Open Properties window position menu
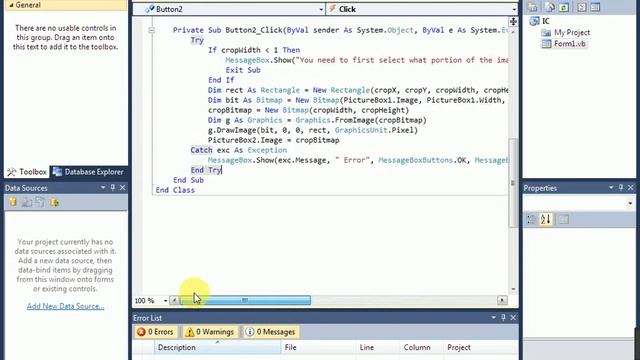The height and width of the screenshot is (360, 640). 611,188
